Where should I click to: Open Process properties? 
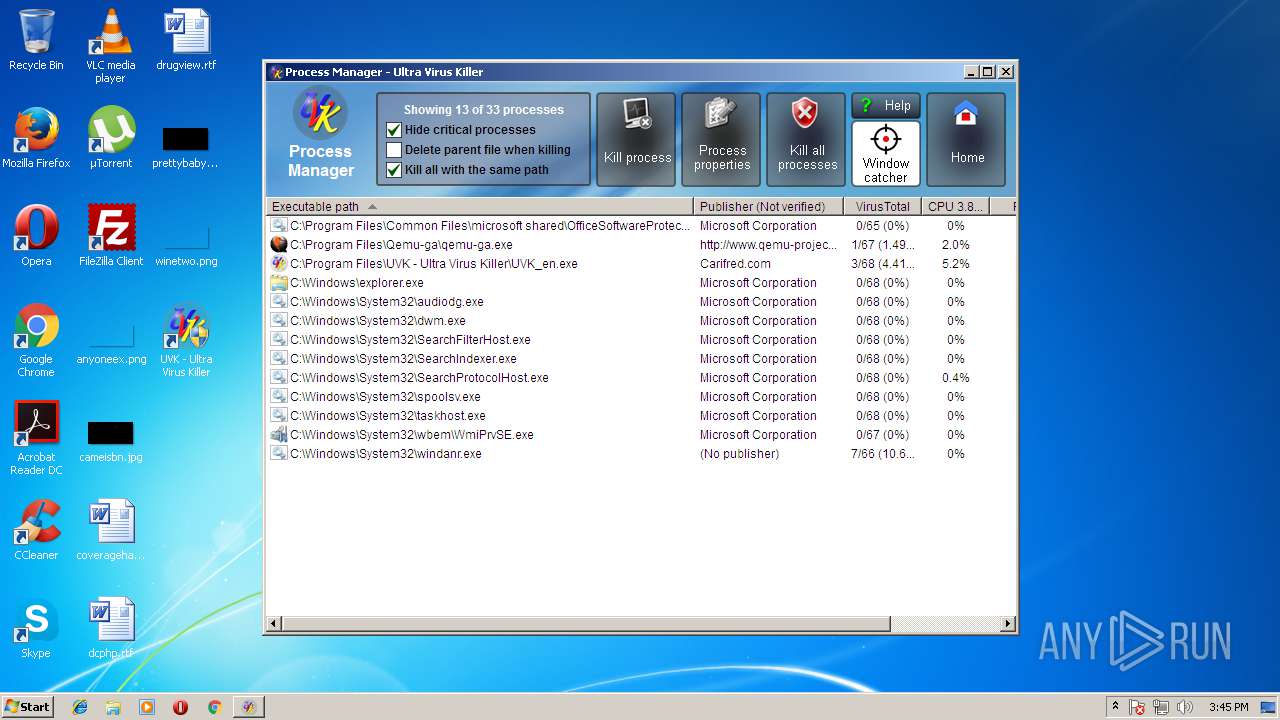[722, 140]
